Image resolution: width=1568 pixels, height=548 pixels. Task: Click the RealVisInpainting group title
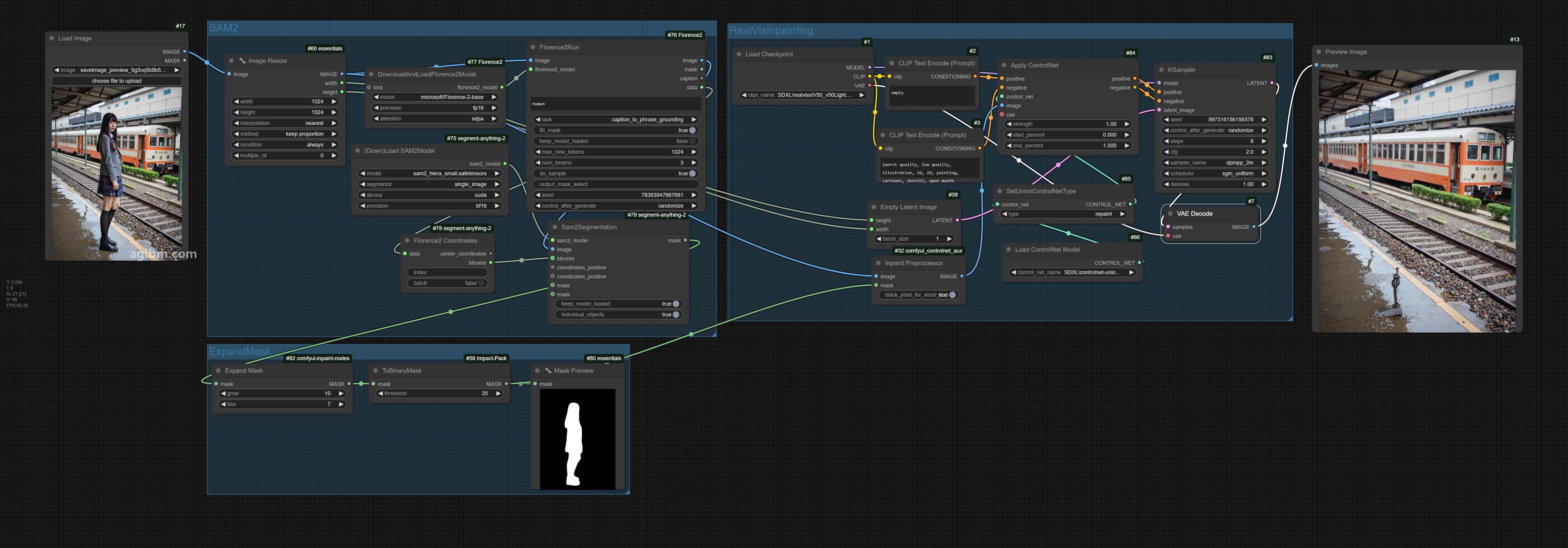coord(771,31)
